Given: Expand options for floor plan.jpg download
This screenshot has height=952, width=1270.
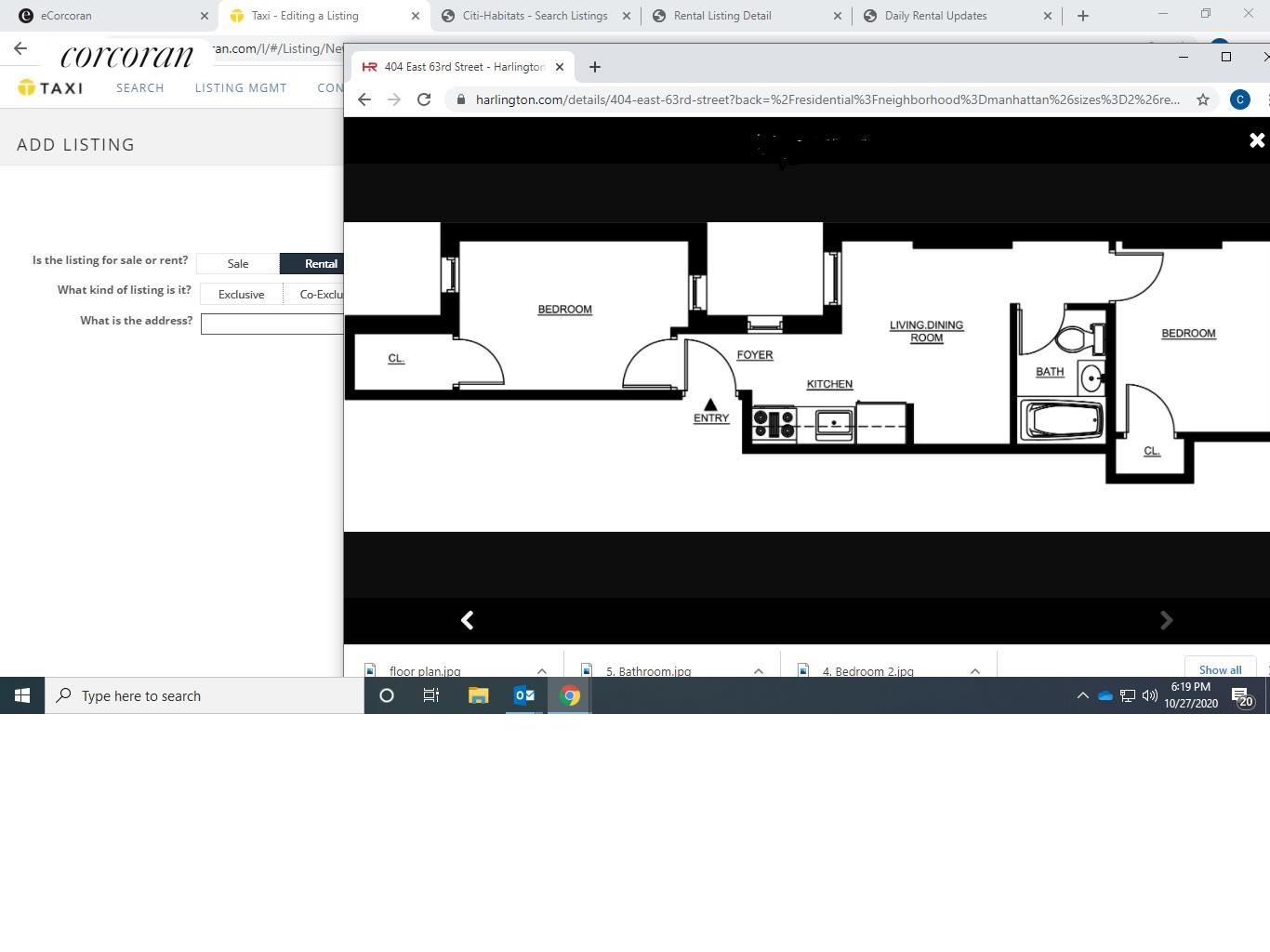Looking at the screenshot, I should tap(541, 670).
